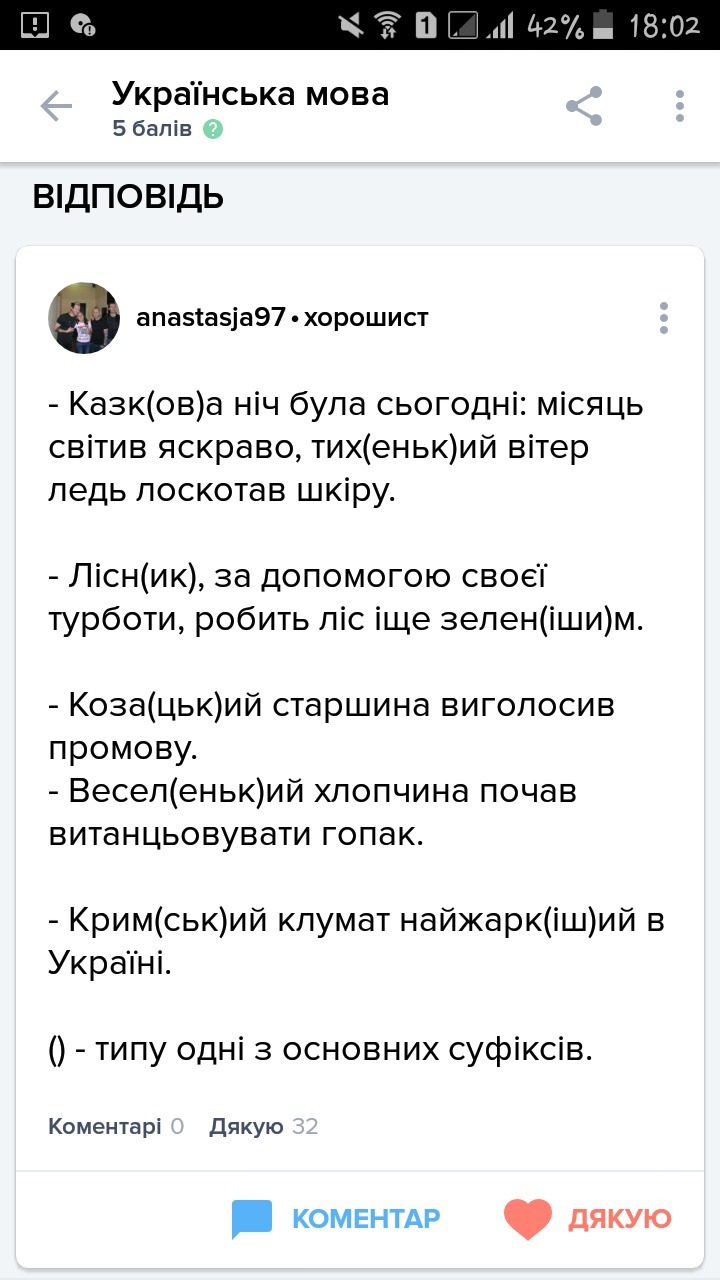Screen dimensions: 720x1280
Task: Tap the battery icon in status bar
Action: tap(602, 25)
